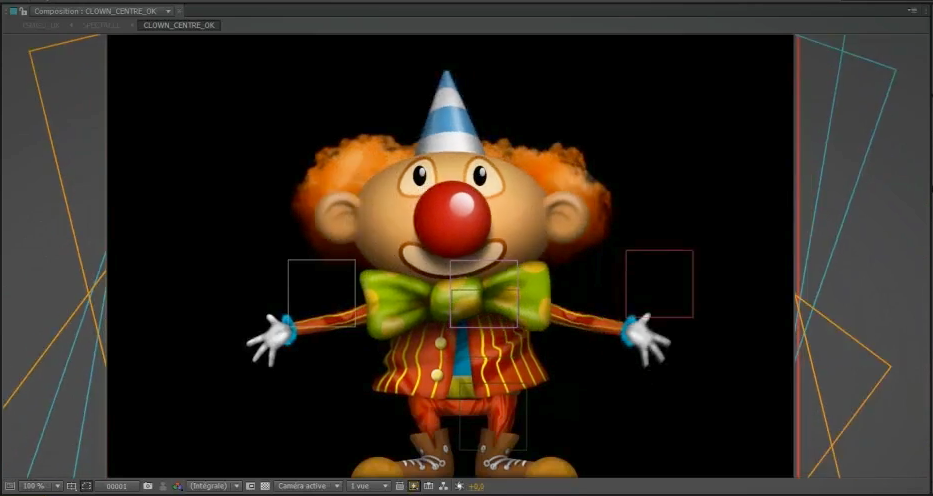This screenshot has width=933, height=496.
Task: Open the 1 vue layout dropdown
Action: point(368,486)
